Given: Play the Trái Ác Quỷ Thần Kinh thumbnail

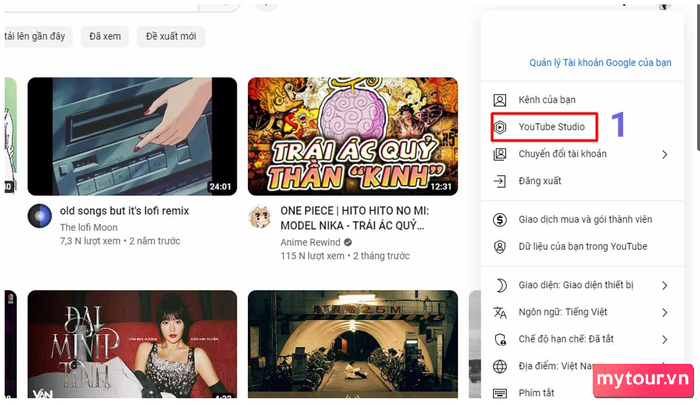Looking at the screenshot, I should point(353,137).
